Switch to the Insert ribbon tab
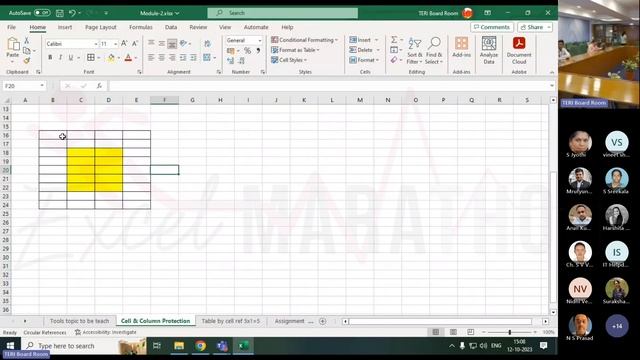Screen dimensions: 640x360 [64, 27]
